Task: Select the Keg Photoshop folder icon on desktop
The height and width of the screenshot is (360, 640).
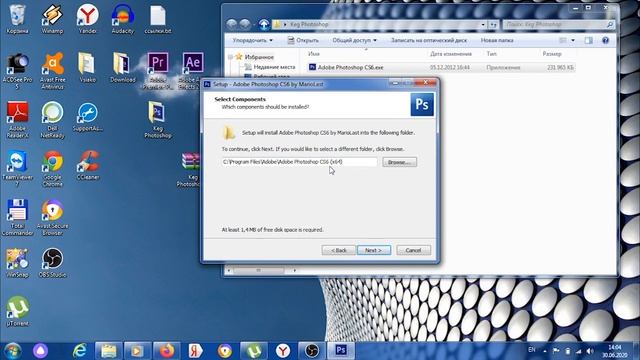Action: [x=158, y=120]
